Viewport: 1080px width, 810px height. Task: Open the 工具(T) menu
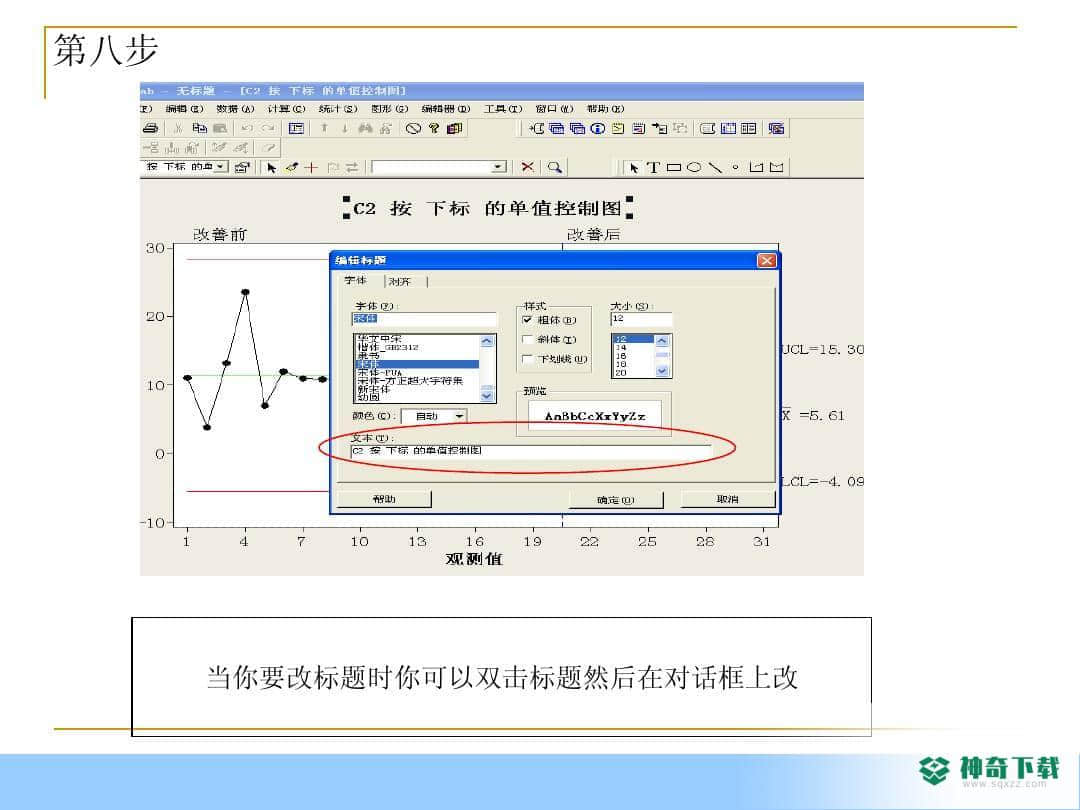tap(503, 109)
